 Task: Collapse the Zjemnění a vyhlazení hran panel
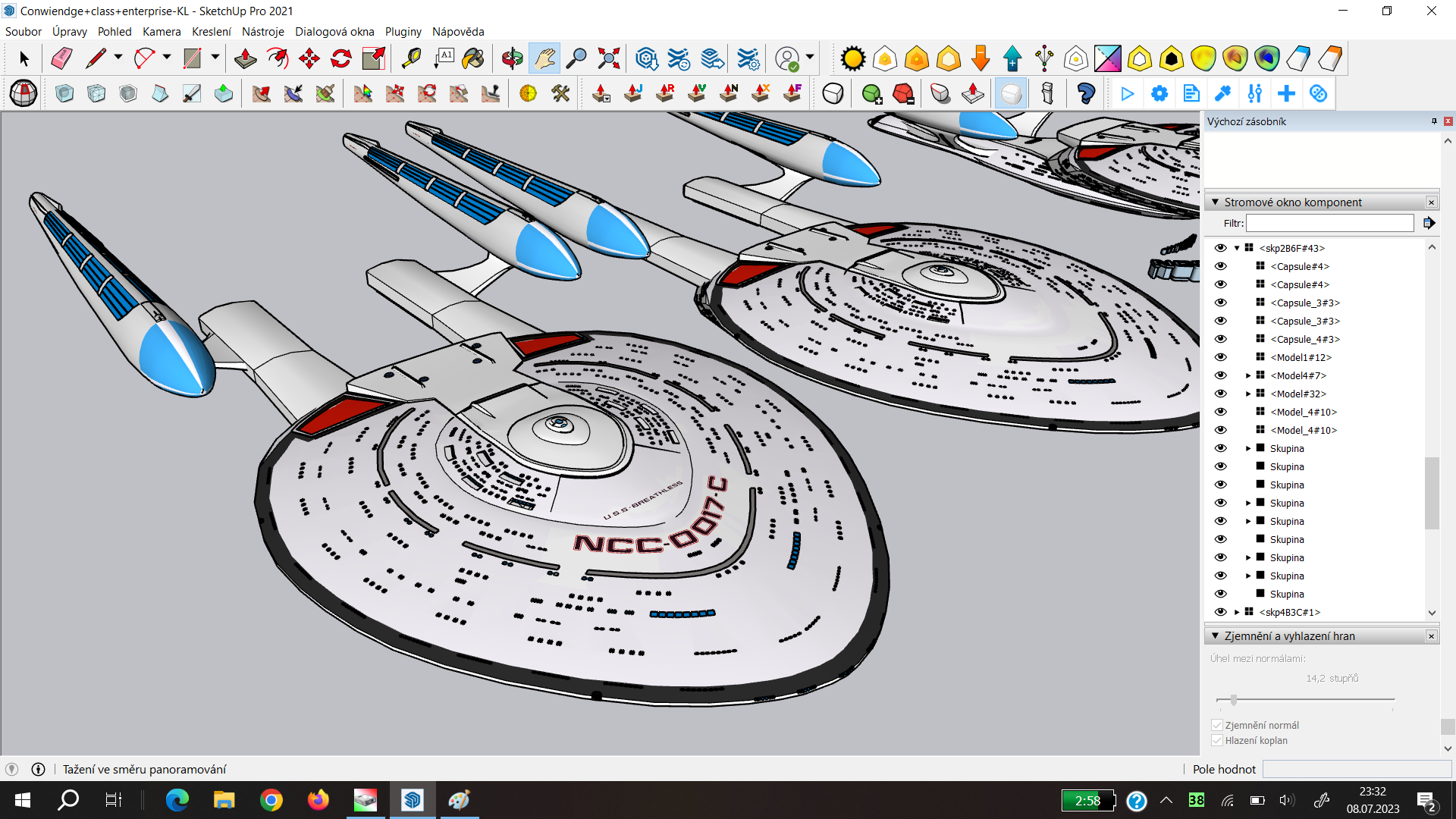(1215, 636)
